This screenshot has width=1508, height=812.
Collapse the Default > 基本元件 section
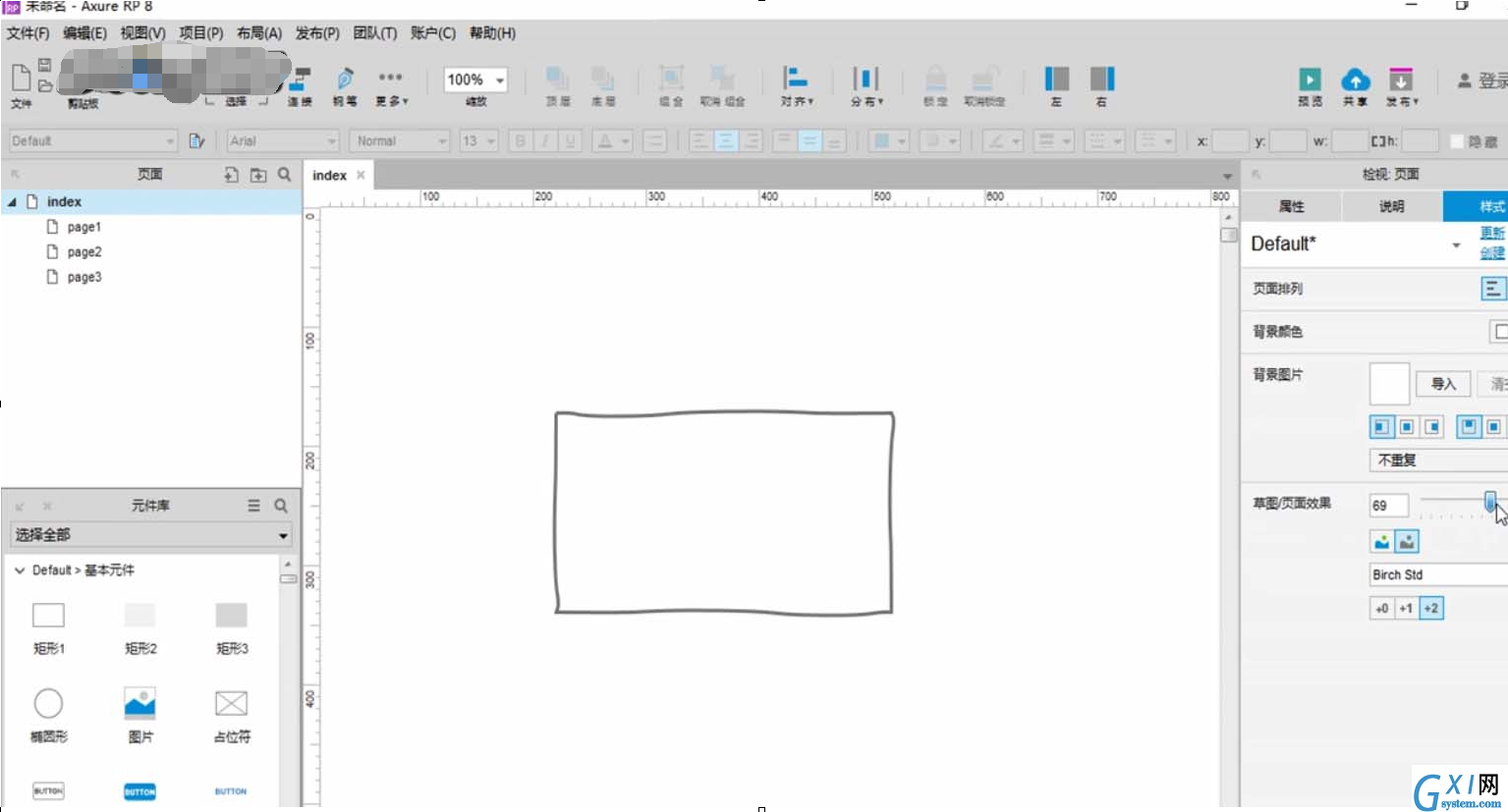(x=20, y=569)
